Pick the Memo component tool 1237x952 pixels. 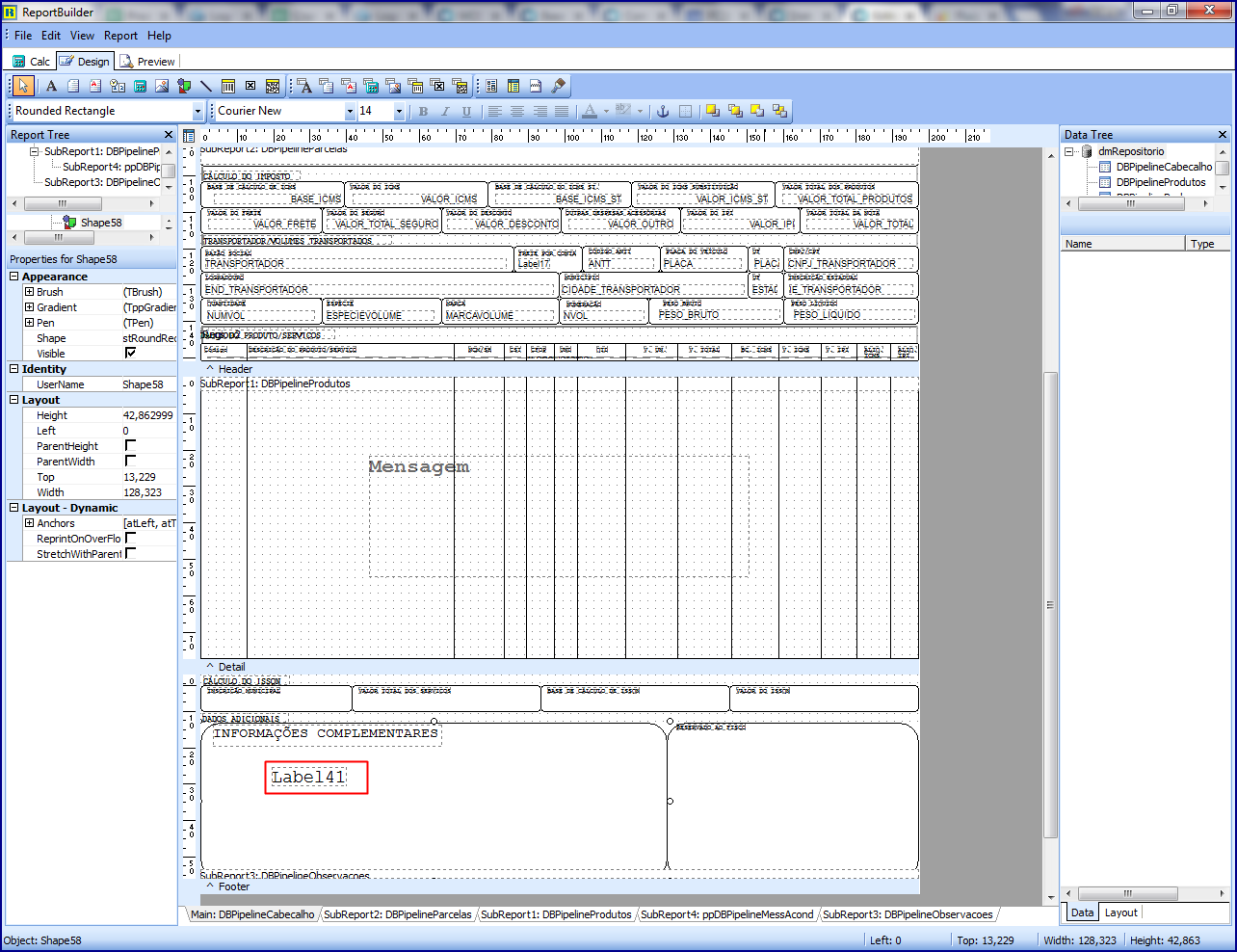[x=73, y=86]
